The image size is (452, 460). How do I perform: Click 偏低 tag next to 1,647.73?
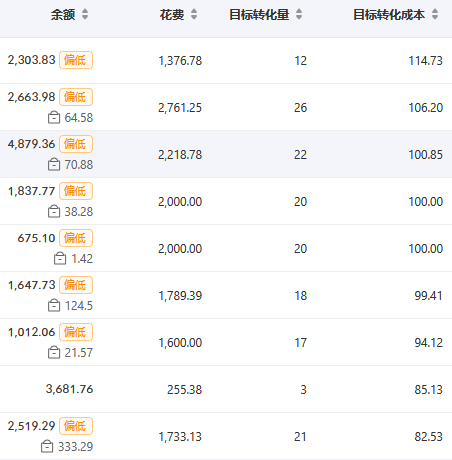point(76,285)
